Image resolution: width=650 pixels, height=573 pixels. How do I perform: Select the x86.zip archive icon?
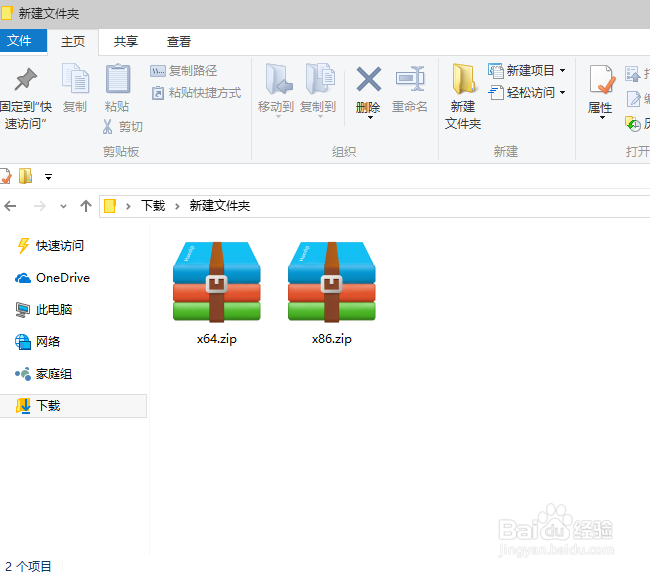pyautogui.click(x=332, y=282)
